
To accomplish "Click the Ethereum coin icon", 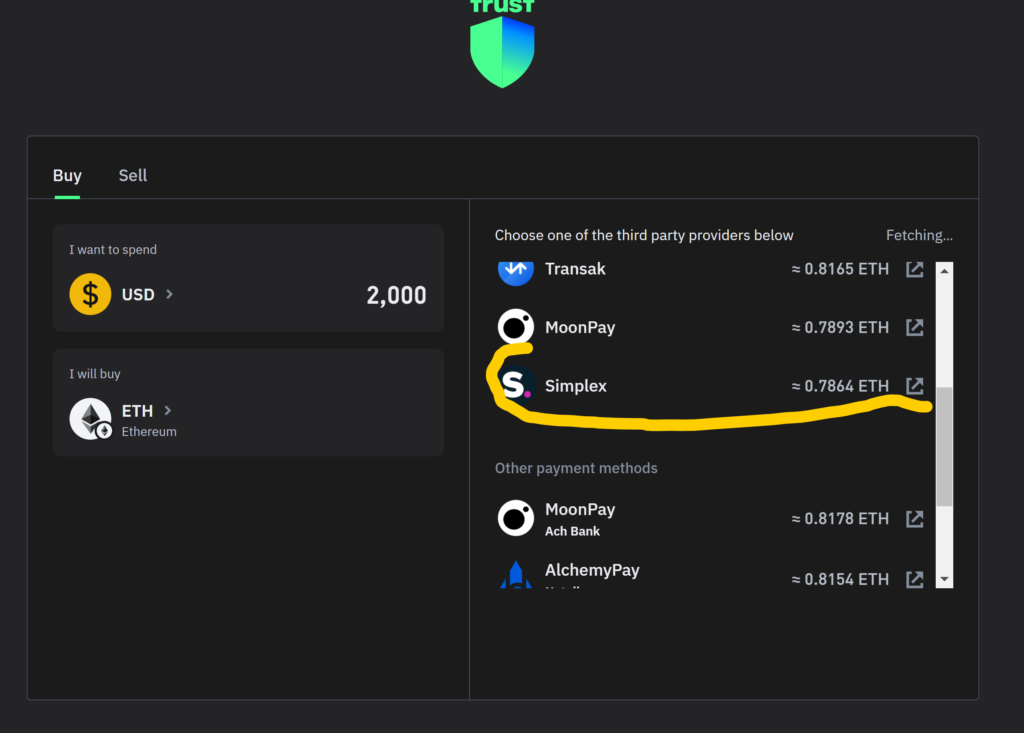I will point(90,419).
